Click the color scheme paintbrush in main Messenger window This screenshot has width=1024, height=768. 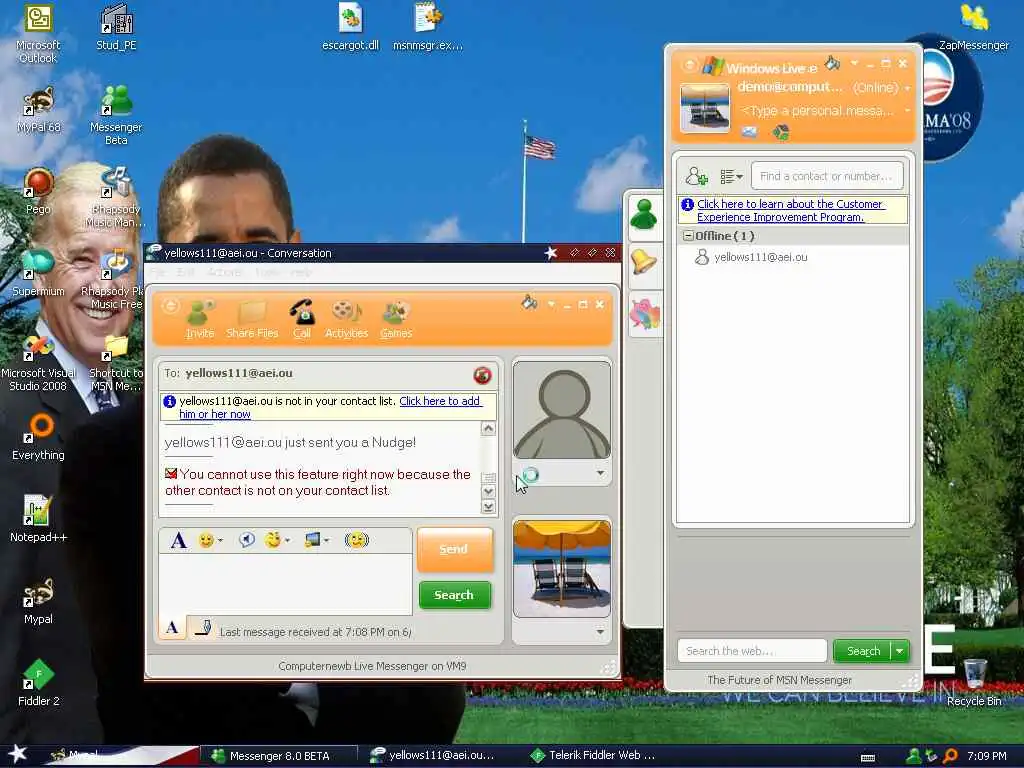(832, 63)
